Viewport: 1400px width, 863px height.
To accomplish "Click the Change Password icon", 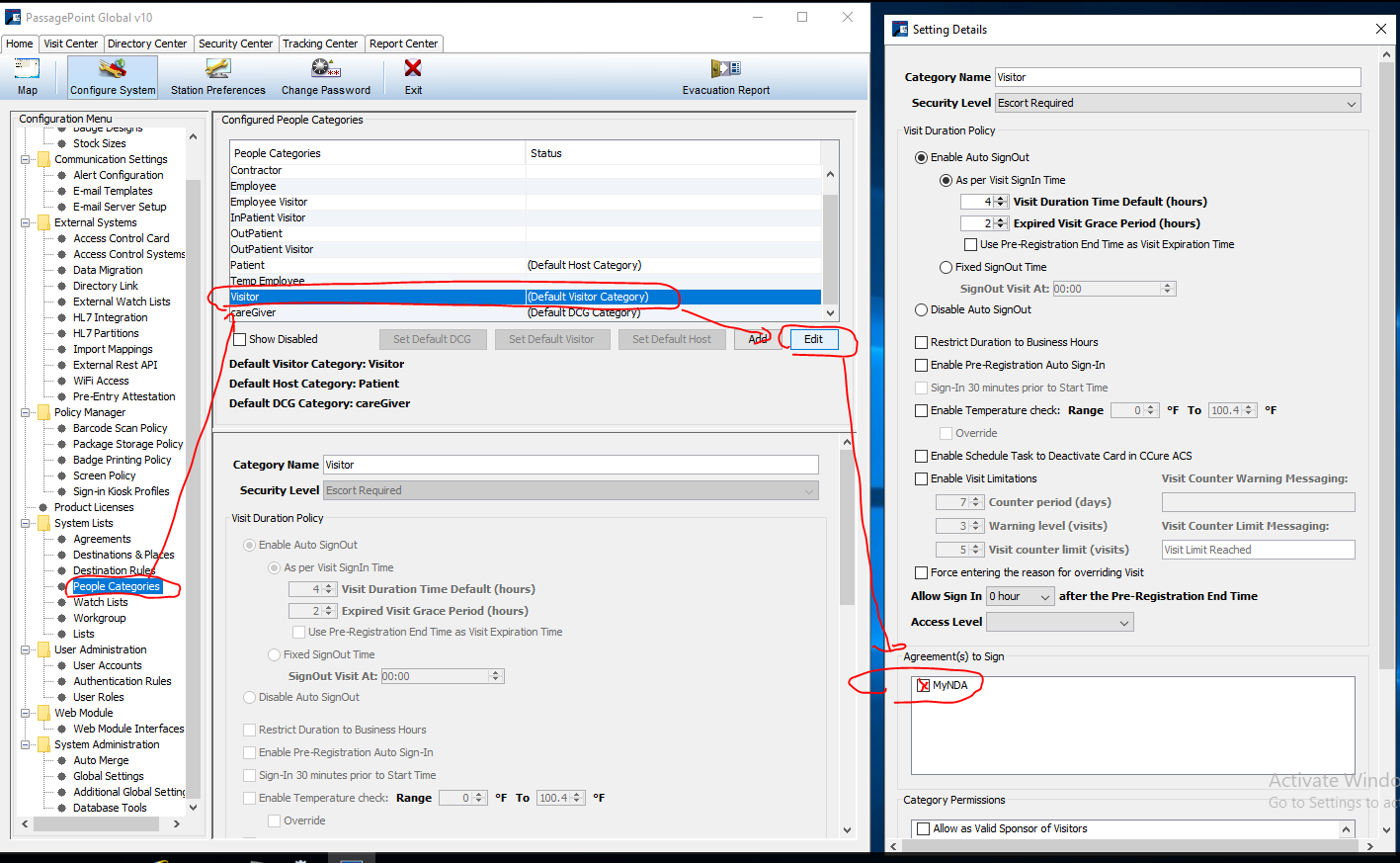I will 325,68.
